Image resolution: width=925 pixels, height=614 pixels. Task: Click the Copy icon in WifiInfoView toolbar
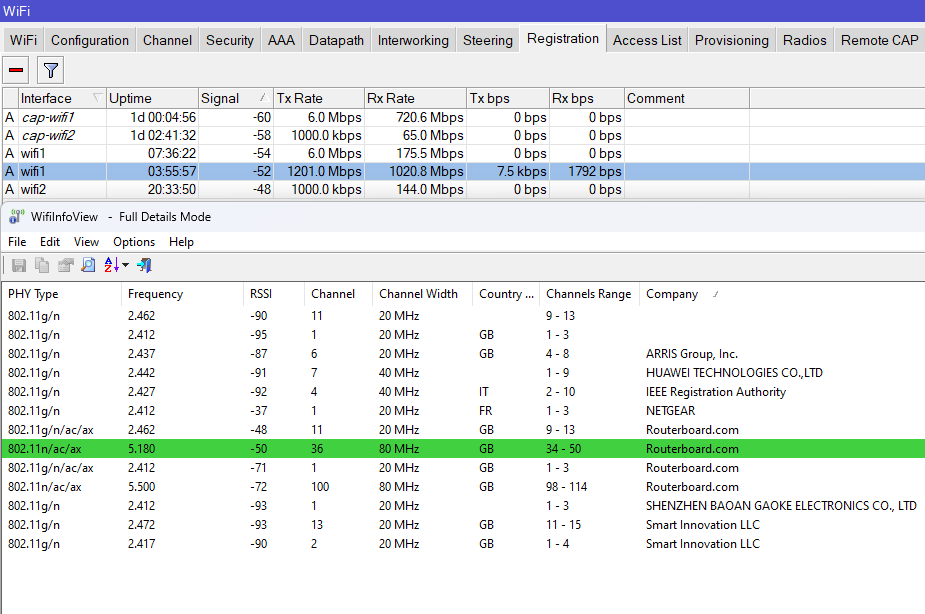pos(42,265)
